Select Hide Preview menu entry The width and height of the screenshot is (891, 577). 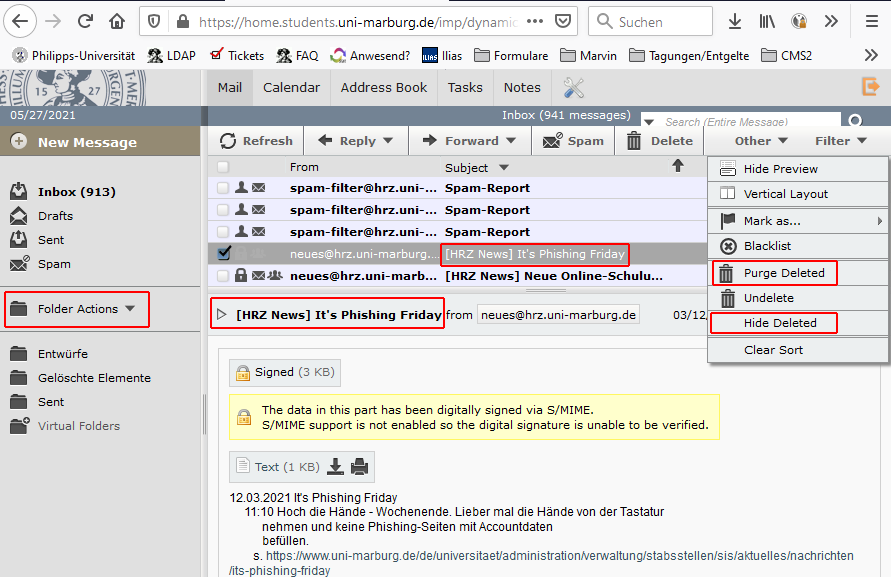point(798,169)
